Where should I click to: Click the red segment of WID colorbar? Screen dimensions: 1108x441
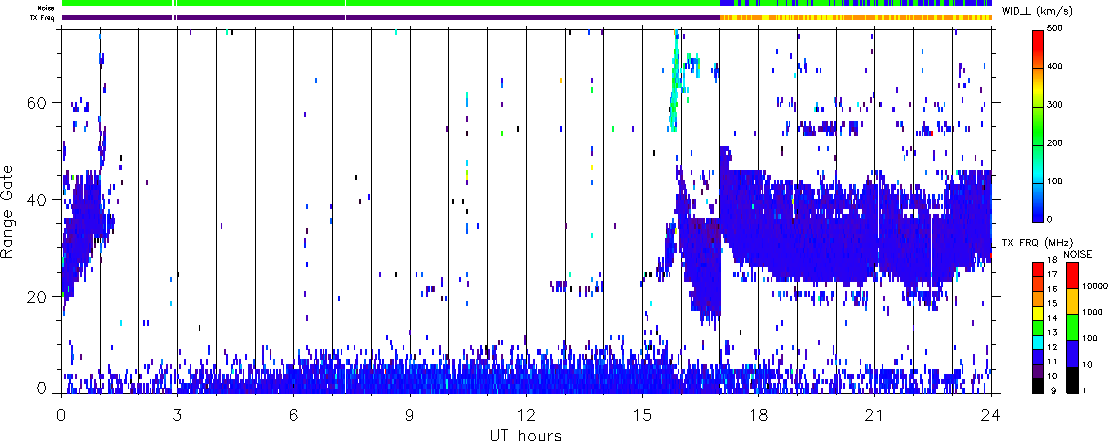point(1037,49)
